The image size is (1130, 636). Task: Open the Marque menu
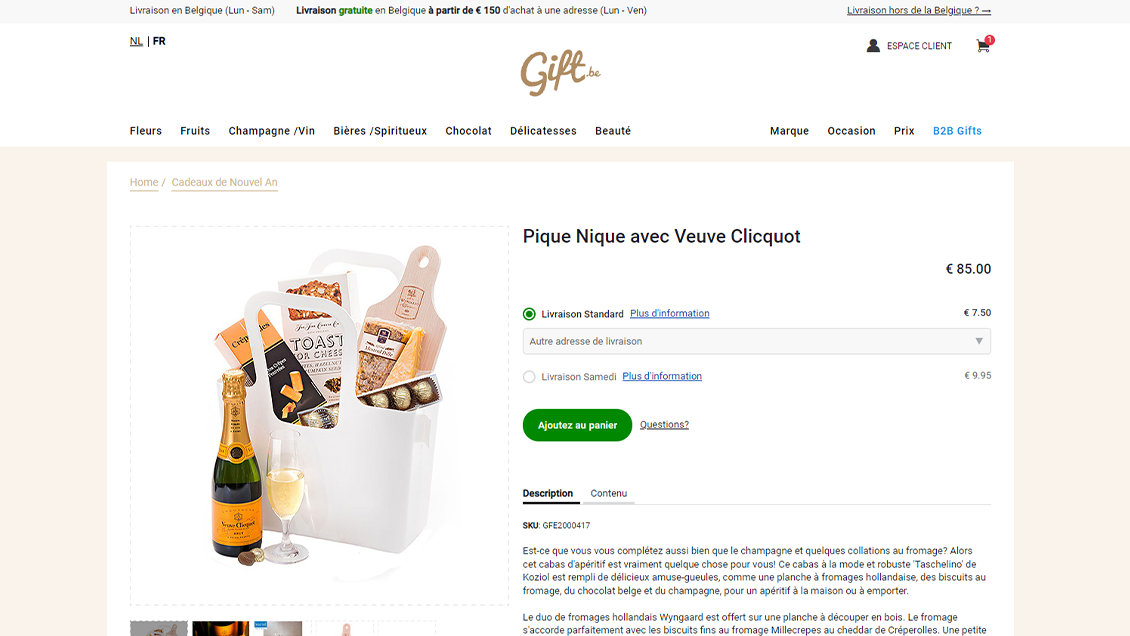pos(789,131)
